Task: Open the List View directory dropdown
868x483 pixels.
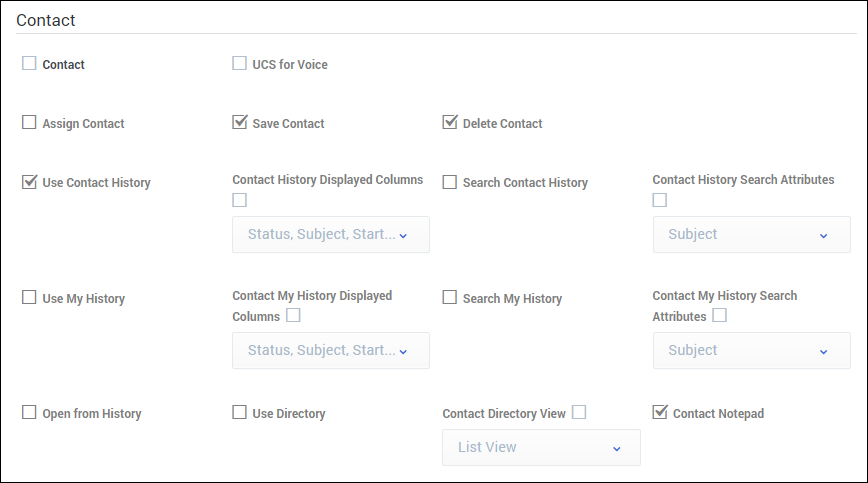Action: [541, 448]
